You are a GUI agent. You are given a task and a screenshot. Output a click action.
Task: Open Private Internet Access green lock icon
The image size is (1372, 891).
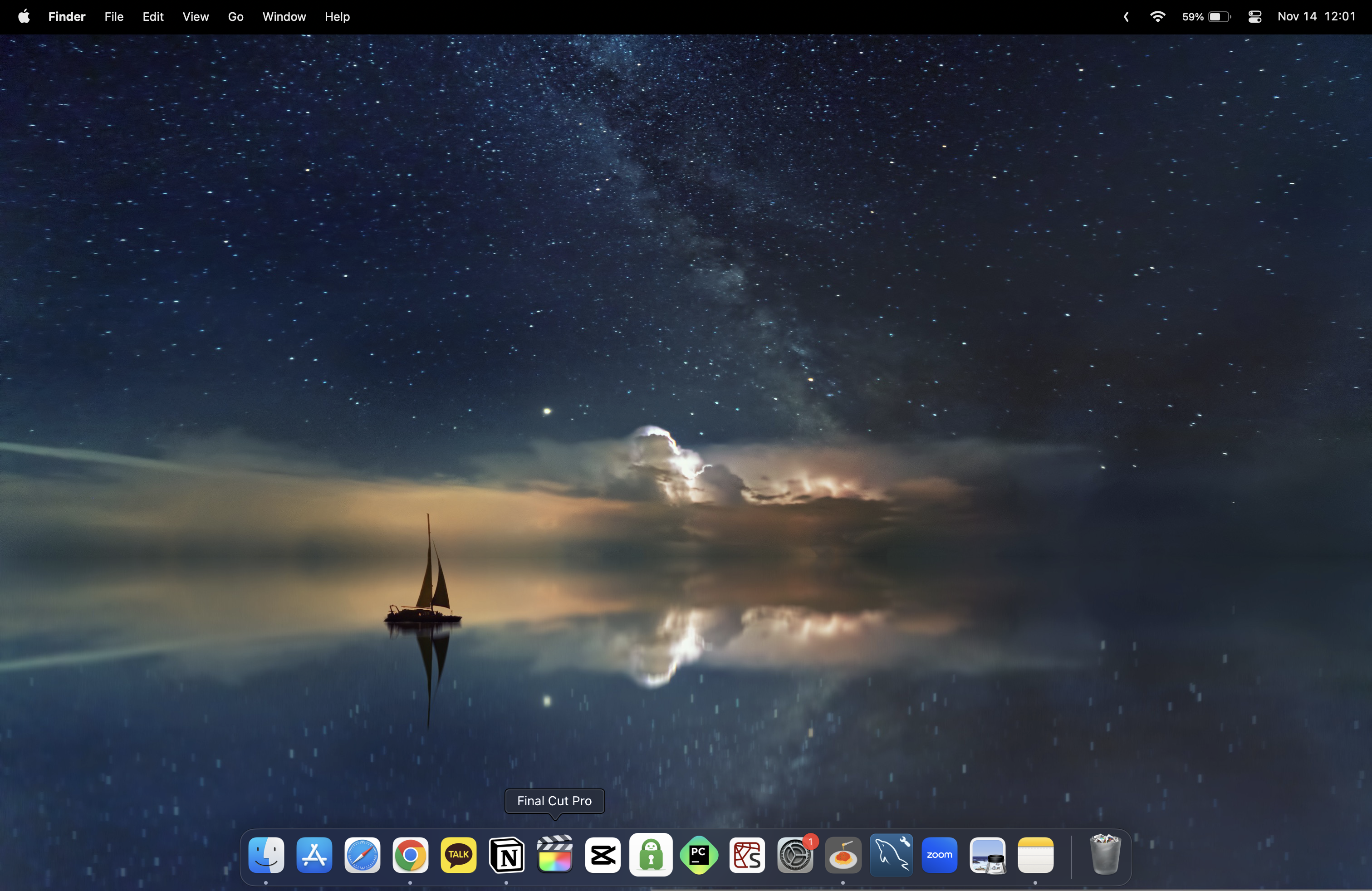point(651,855)
